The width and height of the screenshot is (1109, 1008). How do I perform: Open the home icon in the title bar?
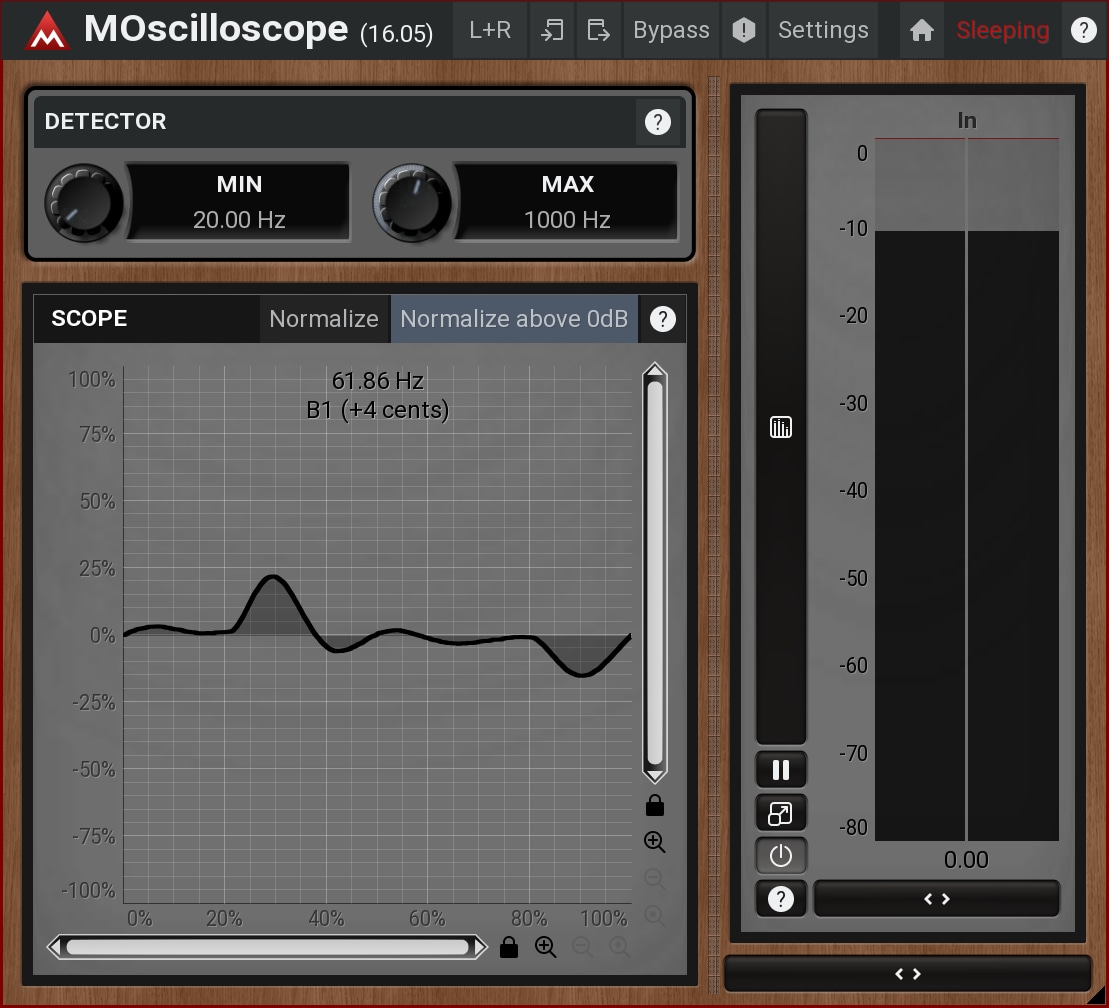[x=922, y=30]
